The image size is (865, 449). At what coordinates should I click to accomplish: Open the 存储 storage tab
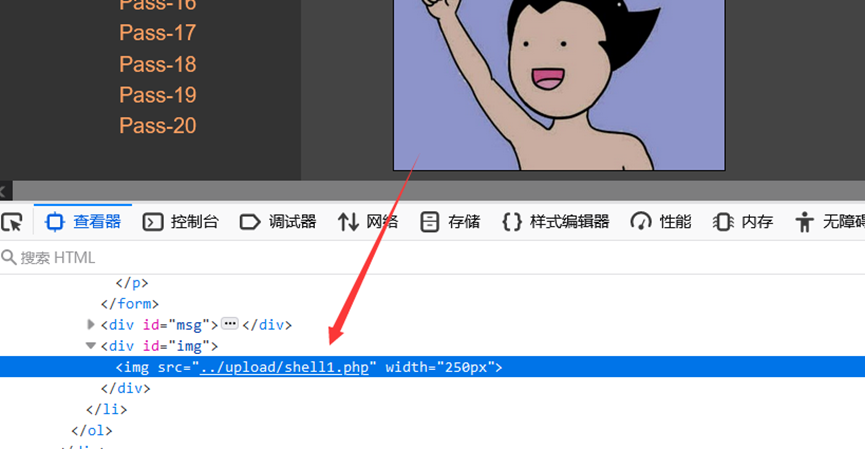450,222
